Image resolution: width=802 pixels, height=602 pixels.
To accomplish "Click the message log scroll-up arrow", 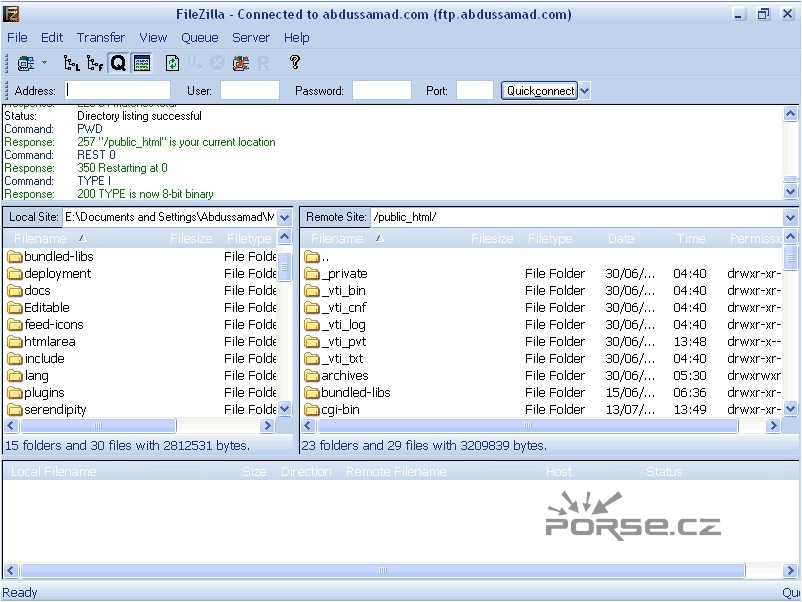I will 790,114.
